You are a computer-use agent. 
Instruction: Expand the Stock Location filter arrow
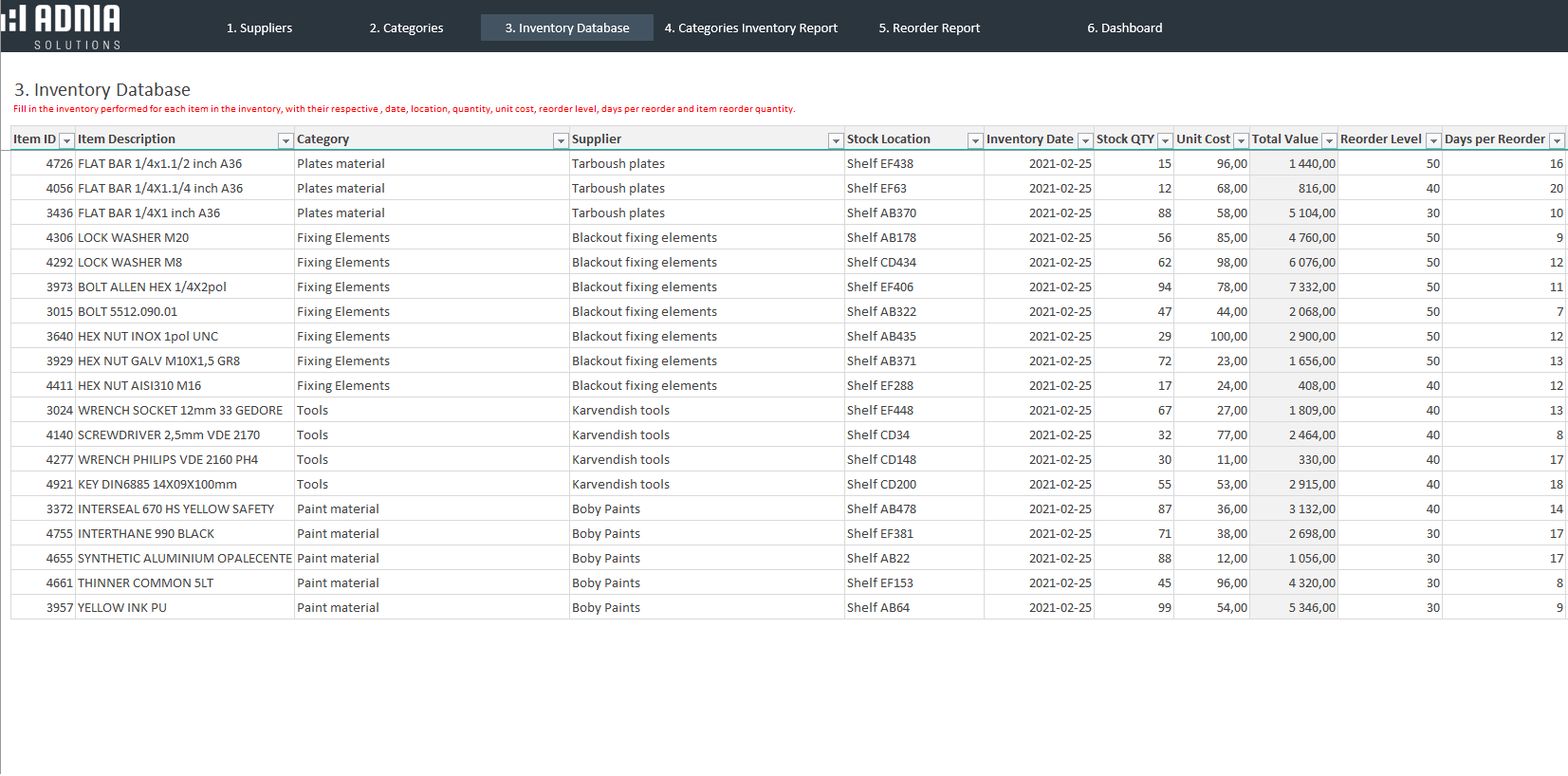coord(974,140)
